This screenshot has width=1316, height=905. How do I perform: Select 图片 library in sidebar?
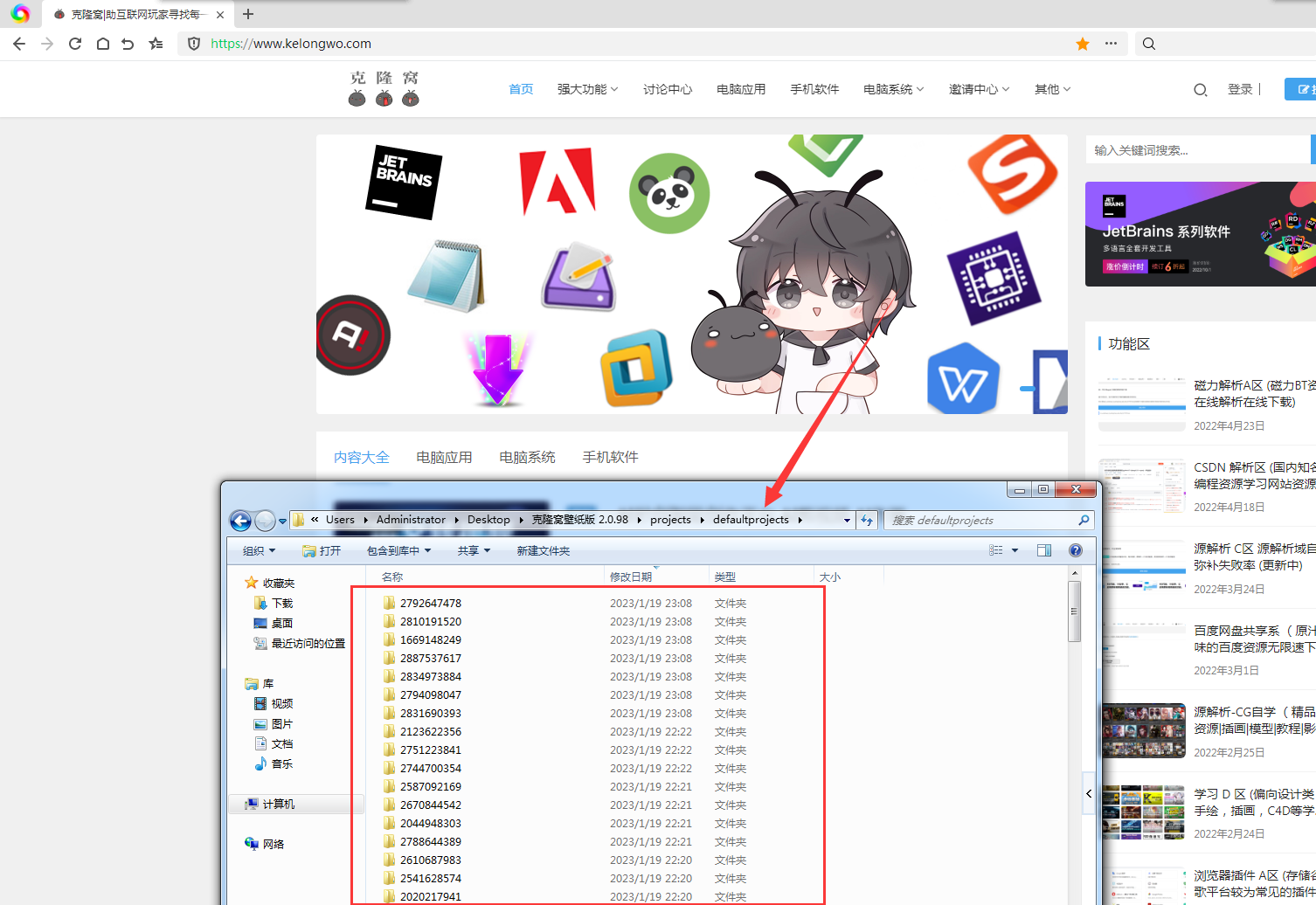click(273, 723)
